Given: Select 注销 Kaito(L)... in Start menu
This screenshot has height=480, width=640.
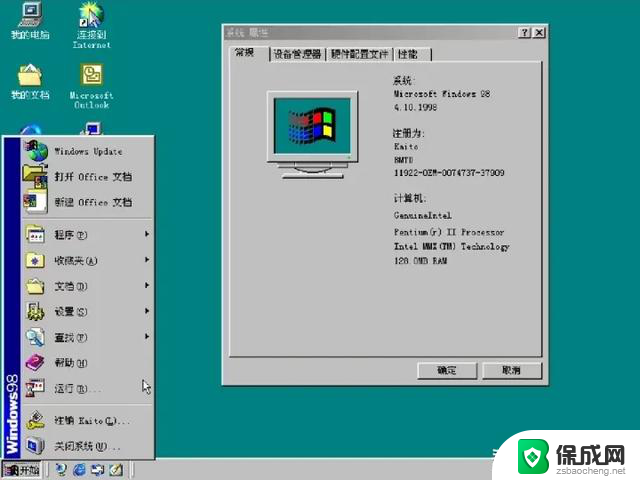Looking at the screenshot, I should point(92,420).
